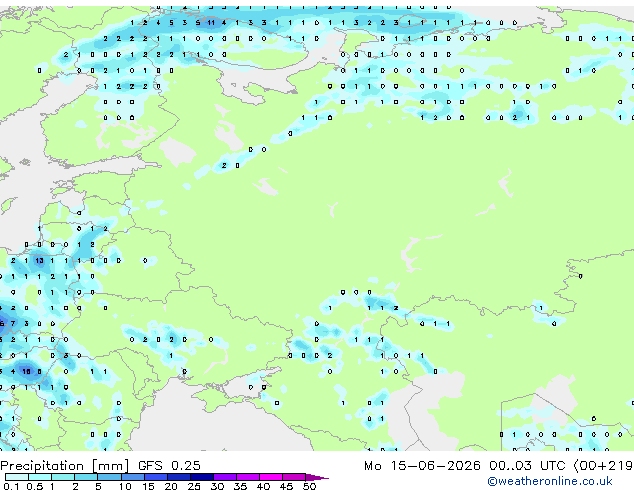The width and height of the screenshot is (634, 490).
Task: Click the legend scale label '30'
Action: (217, 486)
